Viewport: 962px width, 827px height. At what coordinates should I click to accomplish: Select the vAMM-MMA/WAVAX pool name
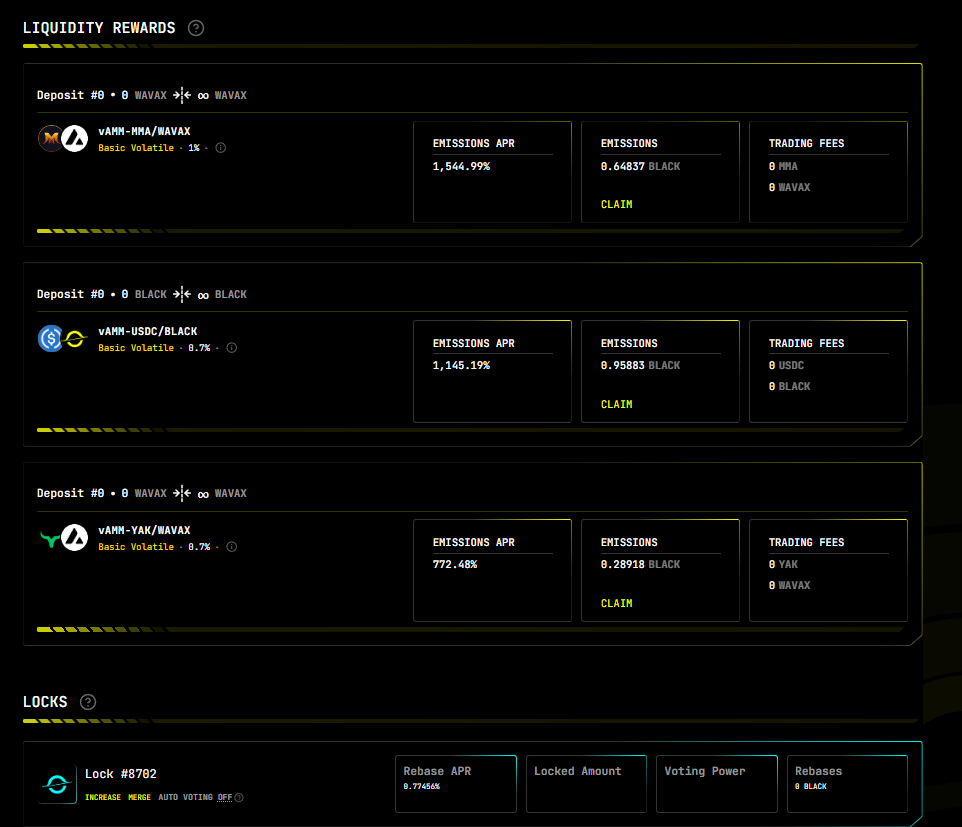144,131
